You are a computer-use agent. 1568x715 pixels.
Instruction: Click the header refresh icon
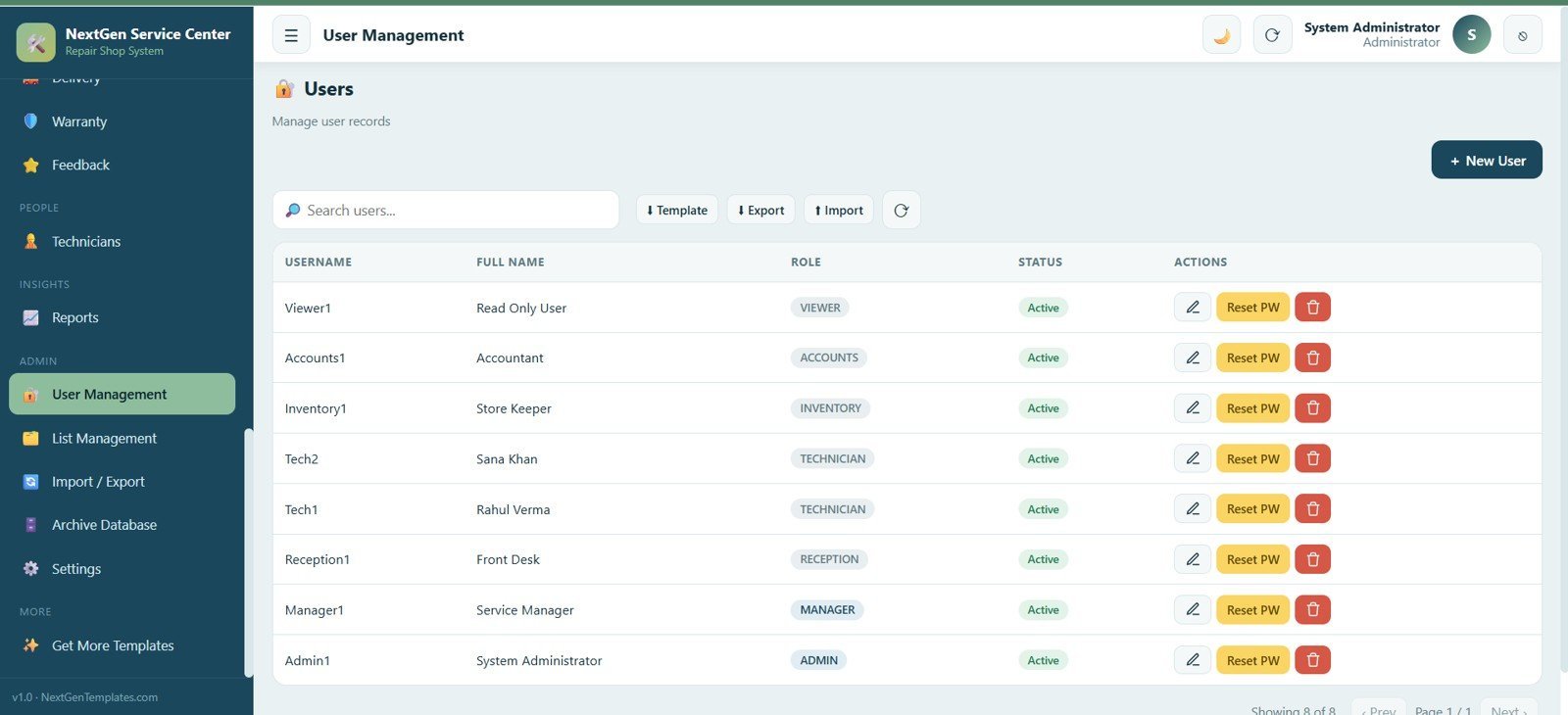[x=1272, y=35]
